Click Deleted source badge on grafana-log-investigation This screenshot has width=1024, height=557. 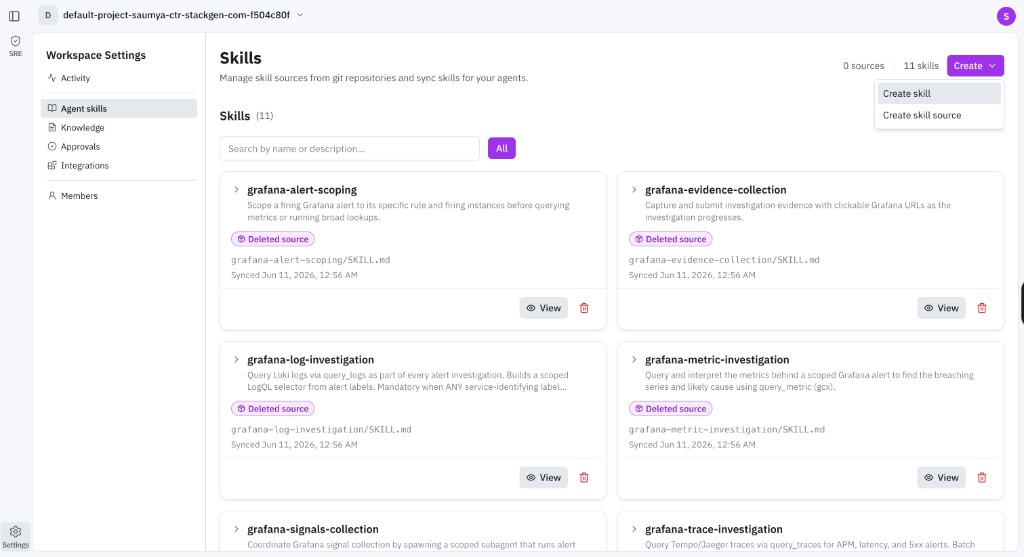[273, 409]
